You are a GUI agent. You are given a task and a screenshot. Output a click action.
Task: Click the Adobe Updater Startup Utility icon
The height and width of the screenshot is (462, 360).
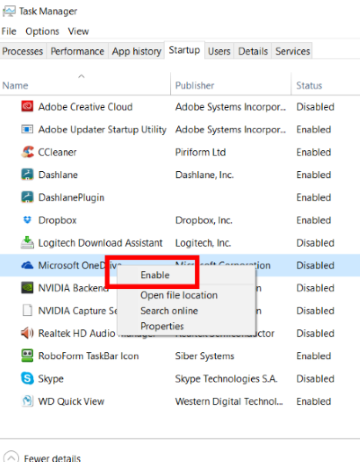tap(27, 129)
